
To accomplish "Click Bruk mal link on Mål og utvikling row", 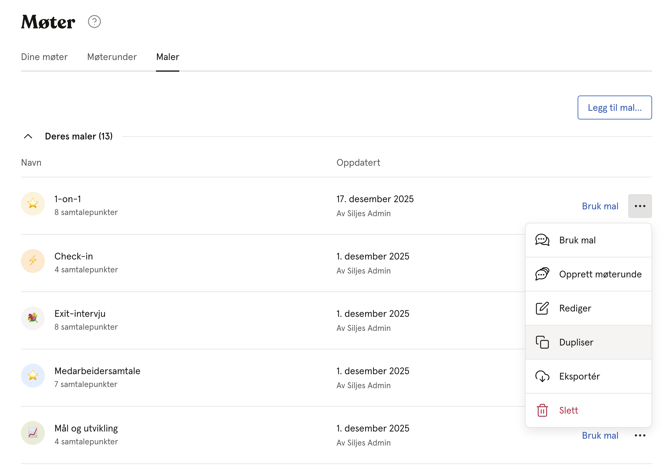I will [600, 435].
